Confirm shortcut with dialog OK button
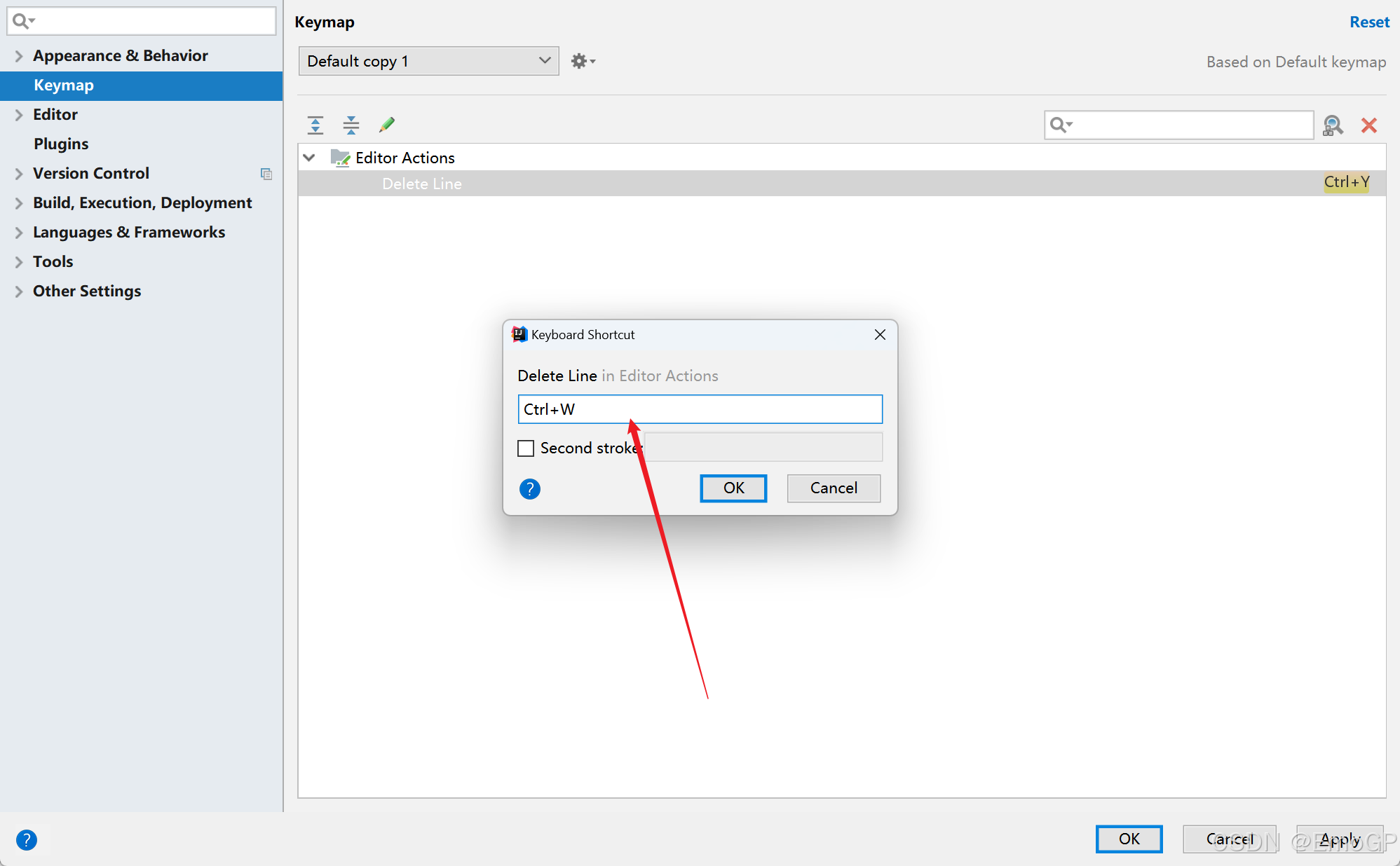The width and height of the screenshot is (1400, 866). click(733, 488)
